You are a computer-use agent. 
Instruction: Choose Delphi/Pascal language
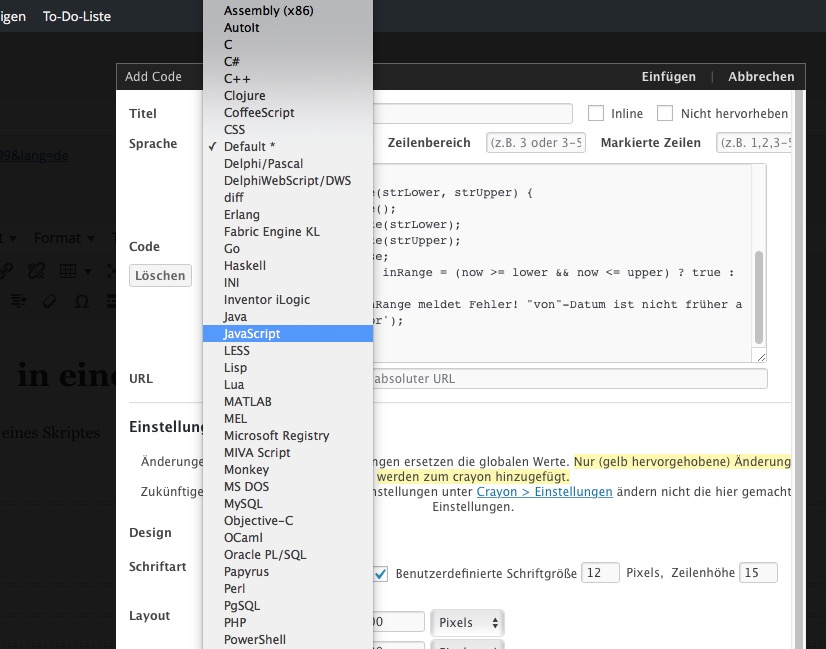point(288,163)
